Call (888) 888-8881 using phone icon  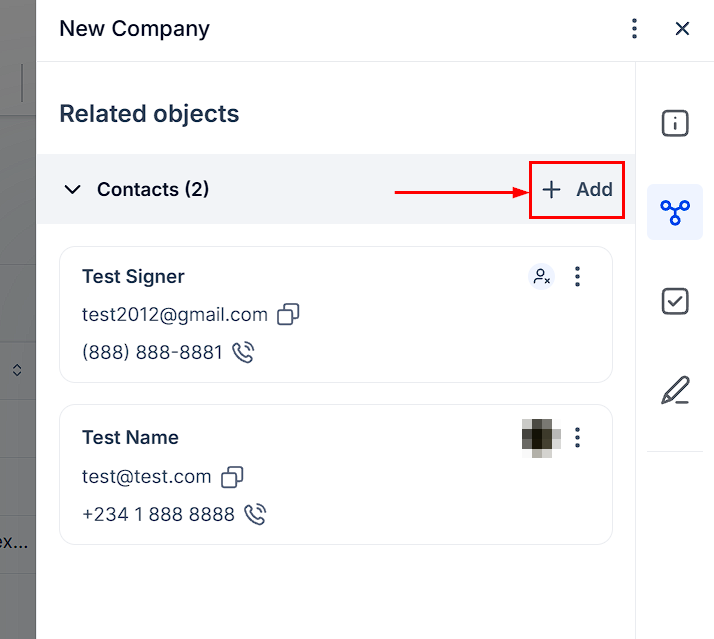243,353
